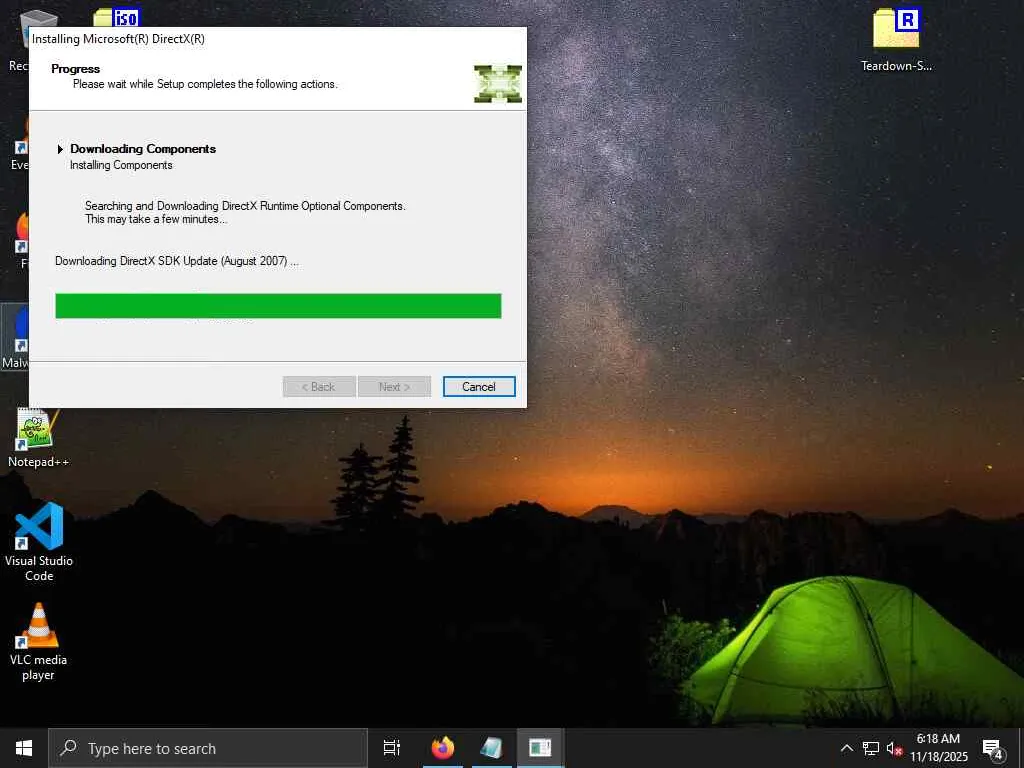Open the network status tray icon
This screenshot has width=1024, height=768.
click(x=871, y=748)
